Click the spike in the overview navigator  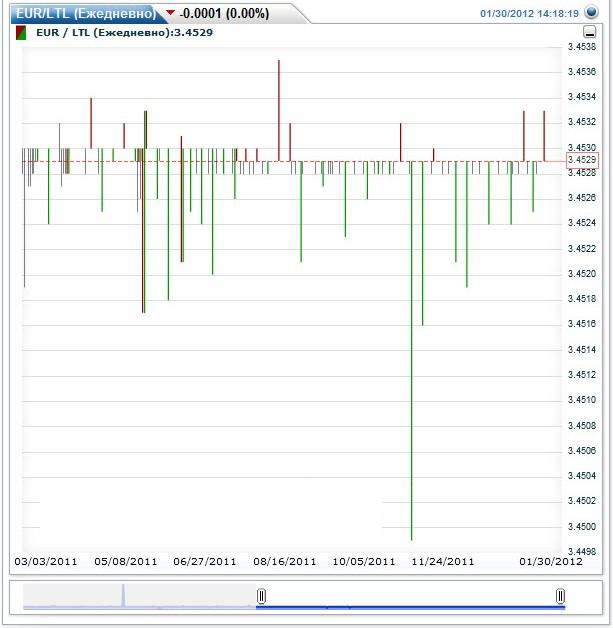[x=123, y=596]
